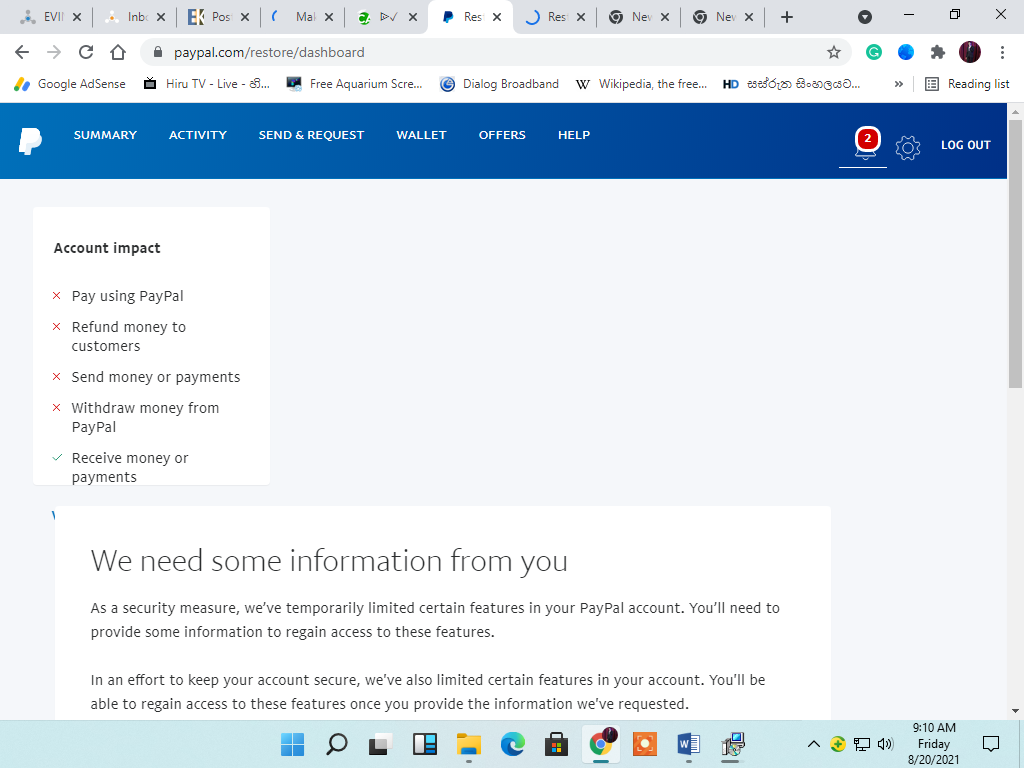
Task: Open Dialog Broadband bookmark
Action: pos(500,84)
